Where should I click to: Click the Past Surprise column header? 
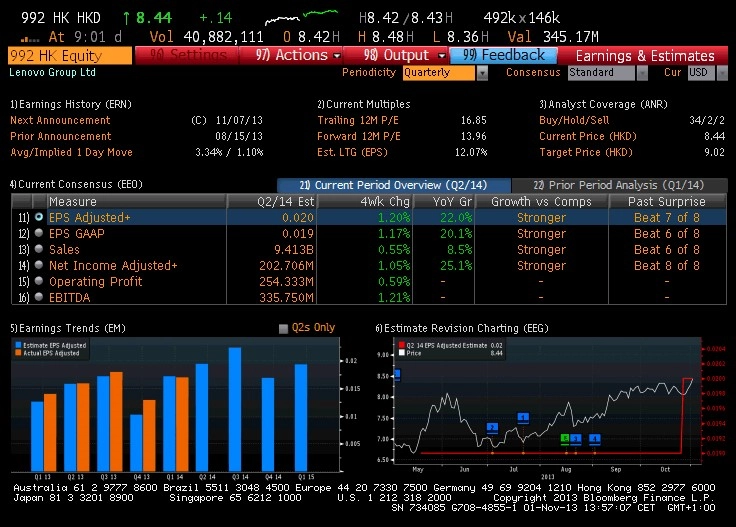[667, 201]
